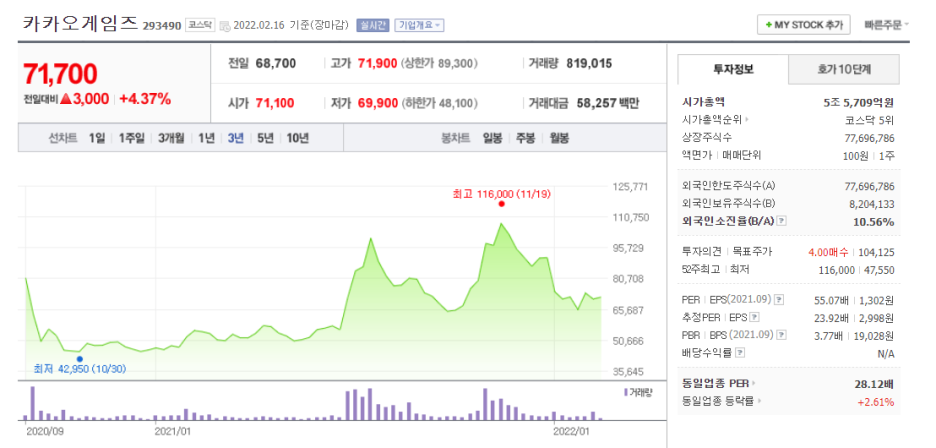The width and height of the screenshot is (936, 448).
Task: Click the purple 거래량 legend marker
Action: click(x=626, y=392)
